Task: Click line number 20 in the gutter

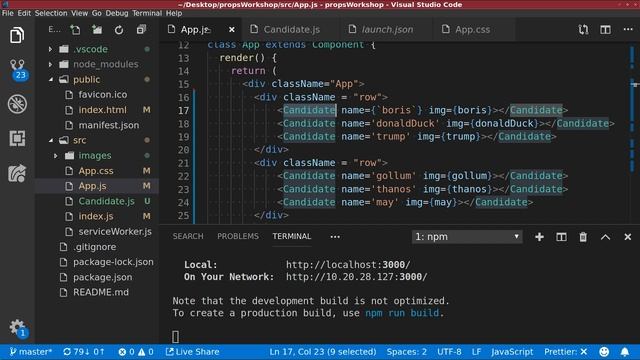Action: tap(184, 150)
